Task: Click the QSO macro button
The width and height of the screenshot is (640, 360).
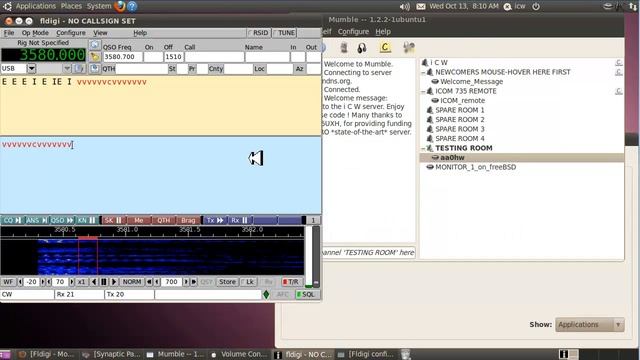Action: [61, 220]
